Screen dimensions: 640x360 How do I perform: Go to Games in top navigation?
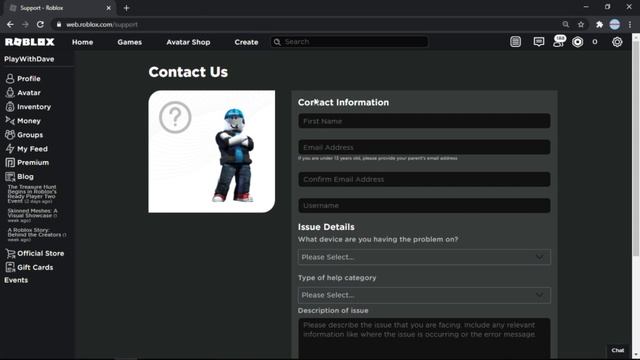[129, 42]
